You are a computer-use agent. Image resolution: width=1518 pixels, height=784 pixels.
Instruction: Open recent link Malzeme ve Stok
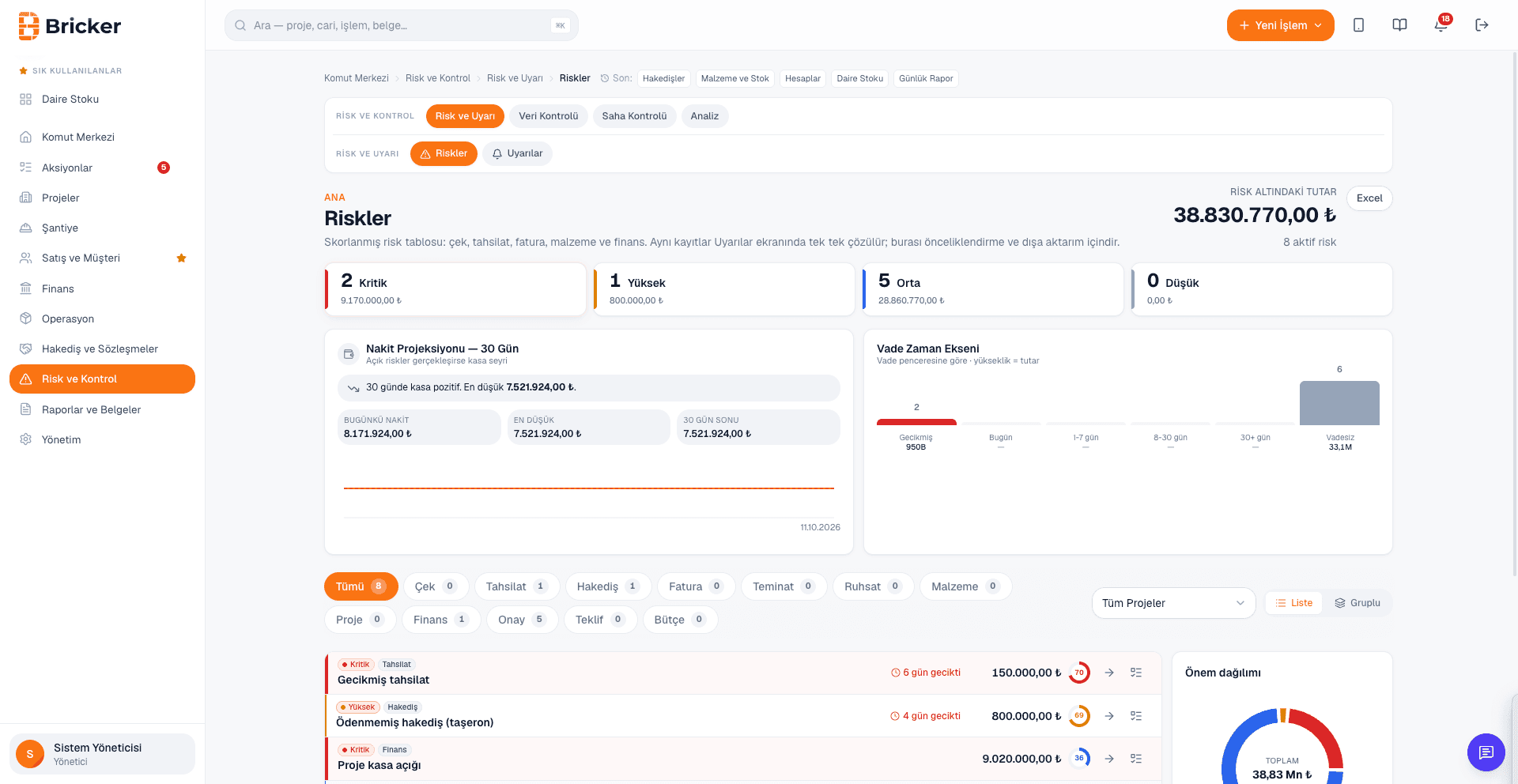[x=734, y=78]
